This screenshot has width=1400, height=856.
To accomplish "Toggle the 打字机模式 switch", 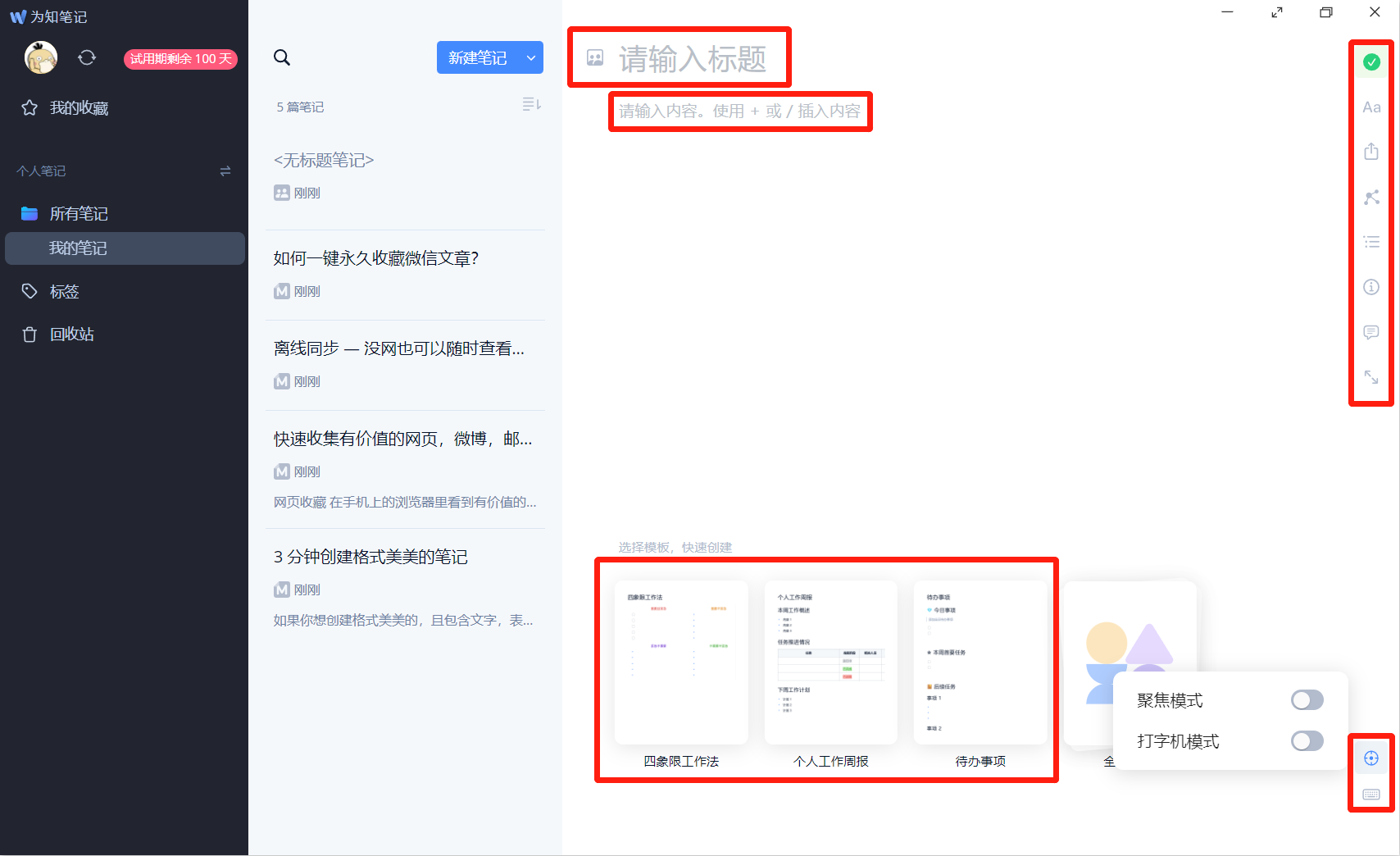I will 1307,741.
